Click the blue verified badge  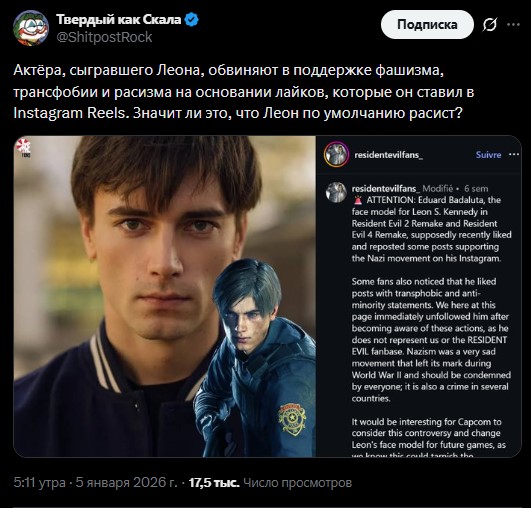(192, 20)
